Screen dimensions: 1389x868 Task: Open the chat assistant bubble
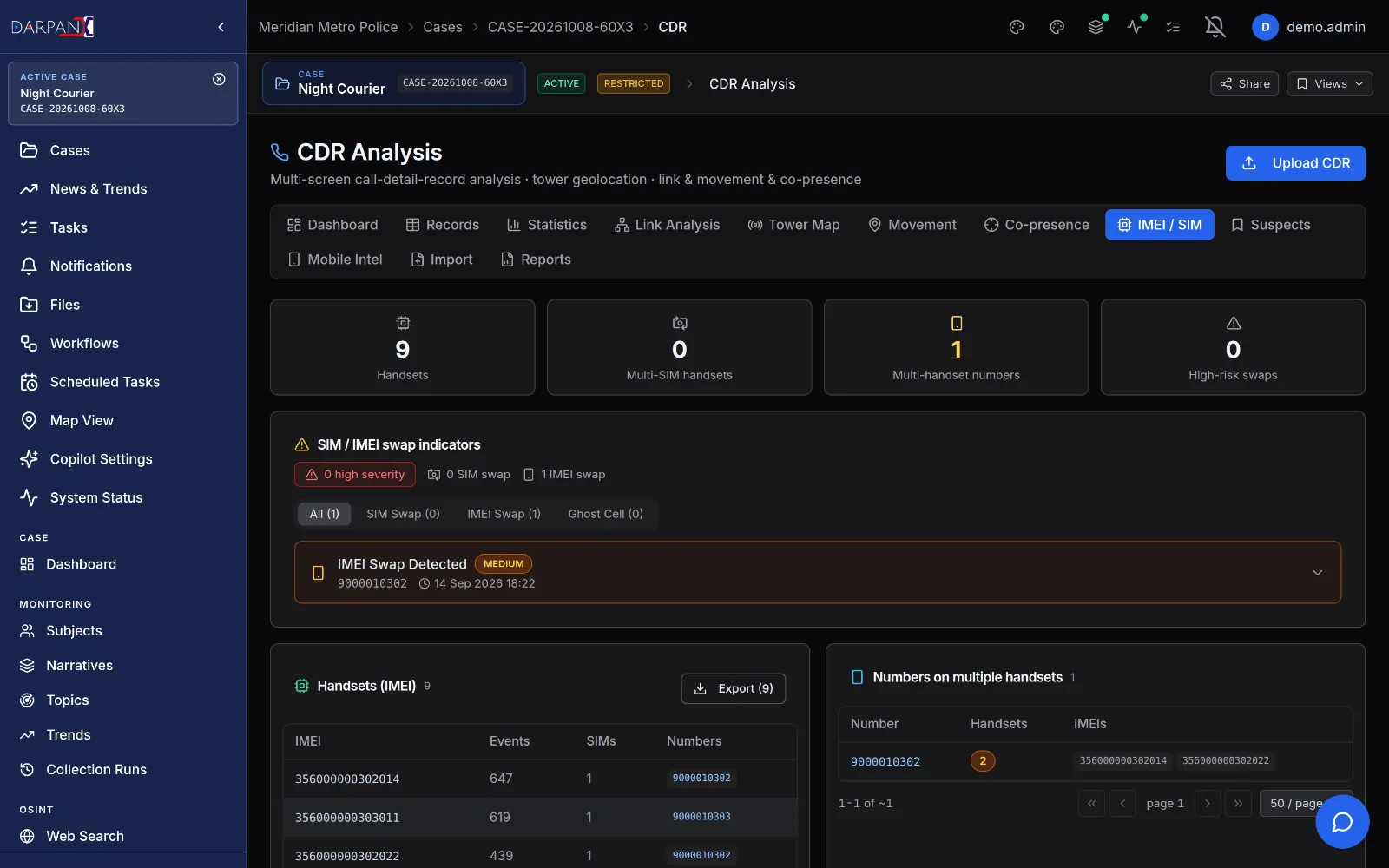click(x=1342, y=821)
